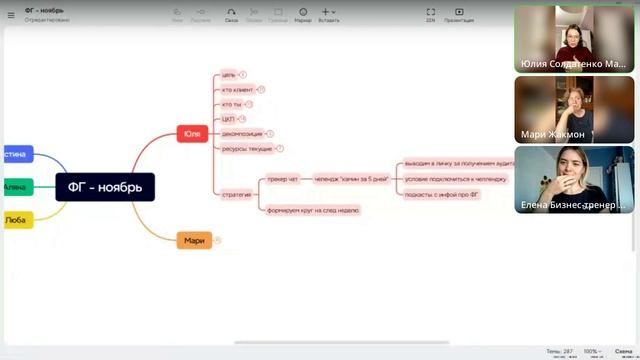640x360 pixels.
Task: Click the Схема button in status bar
Action: pos(624,351)
